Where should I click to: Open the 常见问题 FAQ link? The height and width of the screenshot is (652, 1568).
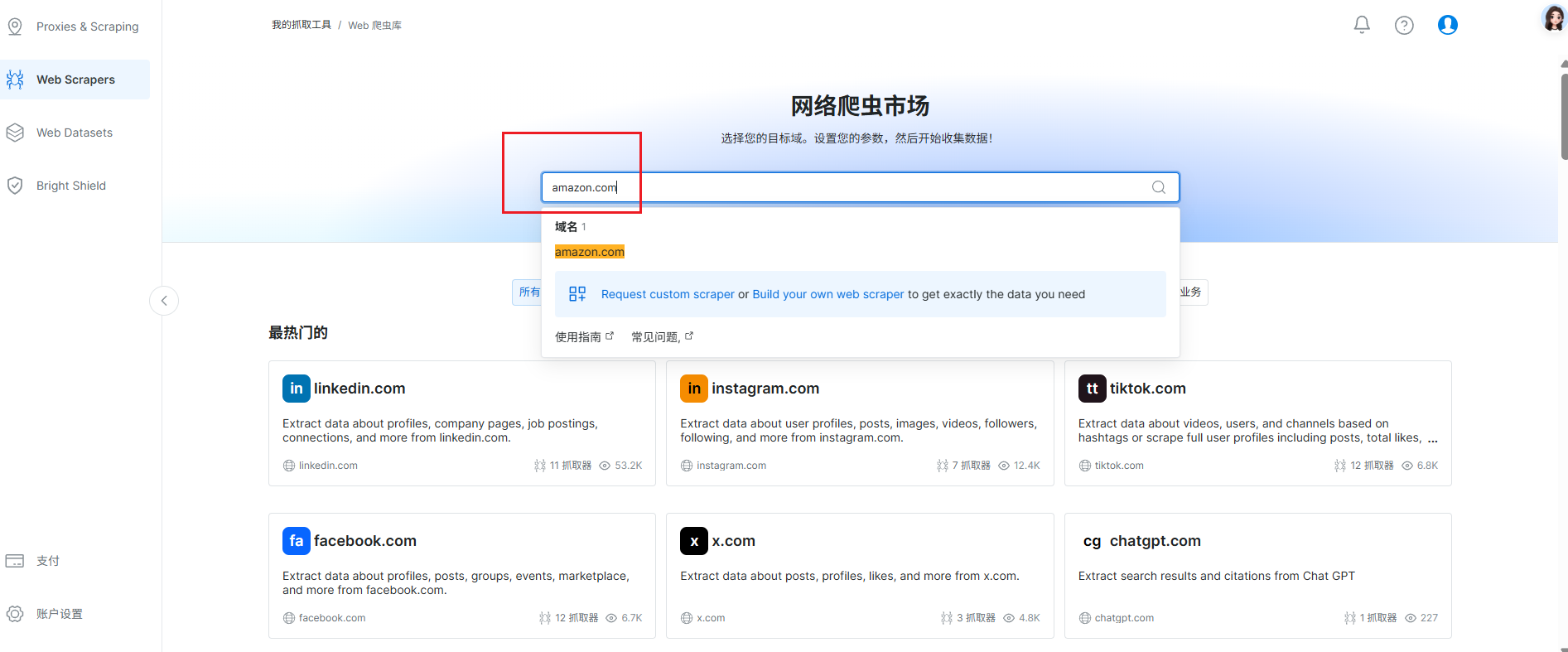[x=655, y=337]
